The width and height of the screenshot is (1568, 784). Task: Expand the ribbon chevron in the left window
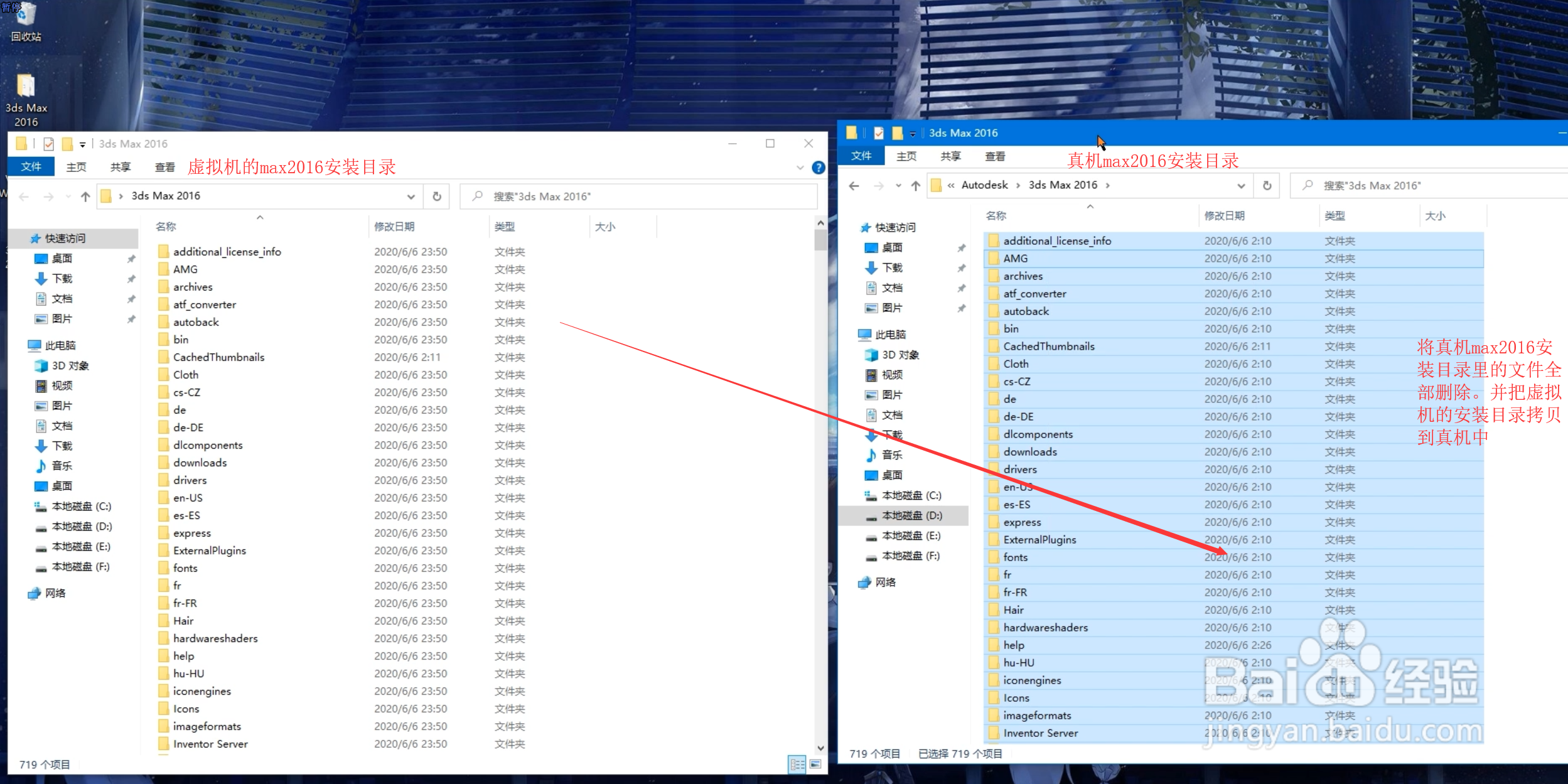point(800,168)
